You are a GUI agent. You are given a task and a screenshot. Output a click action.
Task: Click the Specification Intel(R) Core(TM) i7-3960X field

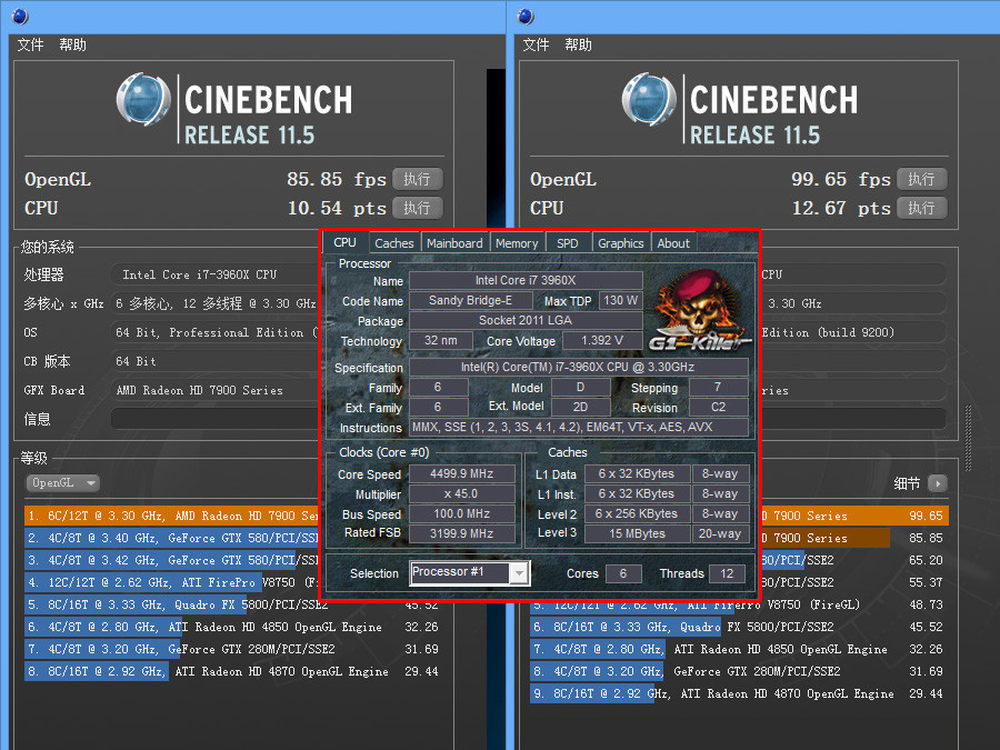[x=578, y=367]
